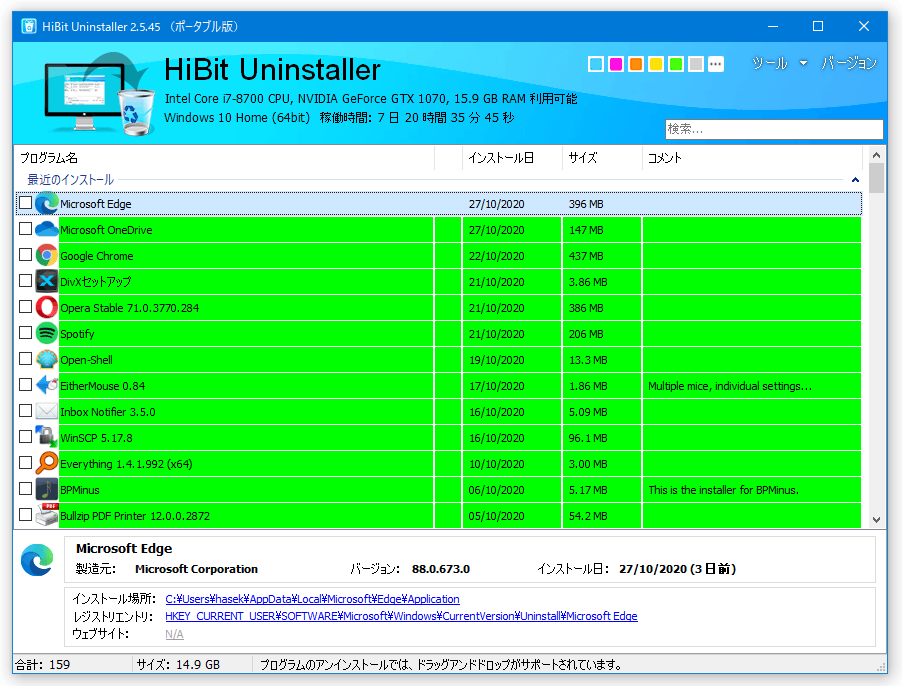Enable the Open-Shell checkbox
This screenshot has width=902, height=686.
25,358
